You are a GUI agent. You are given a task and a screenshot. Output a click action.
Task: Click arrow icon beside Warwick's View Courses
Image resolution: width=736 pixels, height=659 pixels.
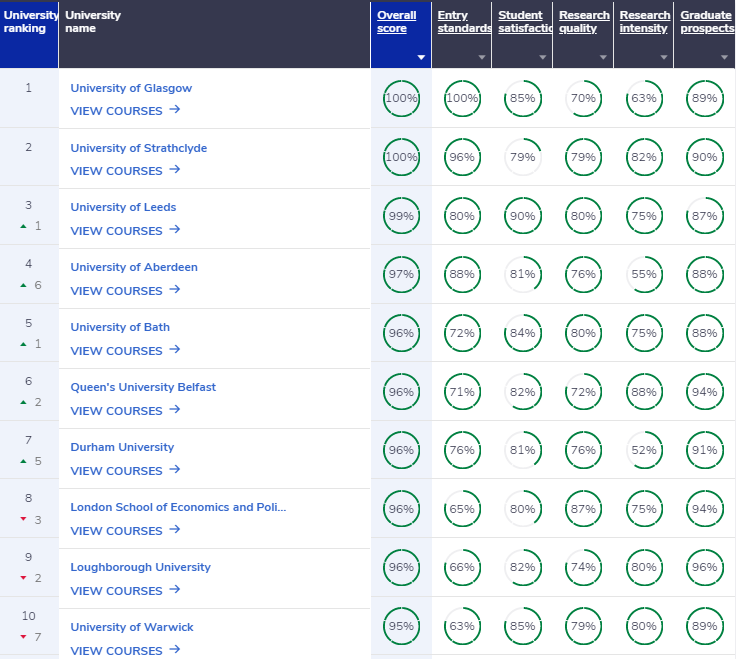pos(175,650)
